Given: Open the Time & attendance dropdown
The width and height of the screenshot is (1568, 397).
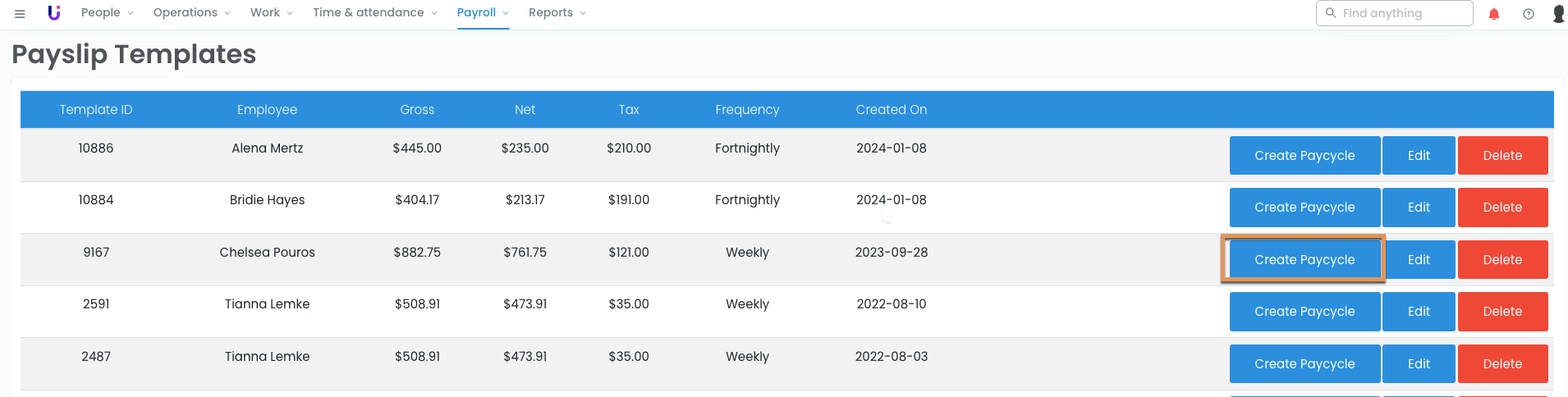Looking at the screenshot, I should [x=374, y=13].
